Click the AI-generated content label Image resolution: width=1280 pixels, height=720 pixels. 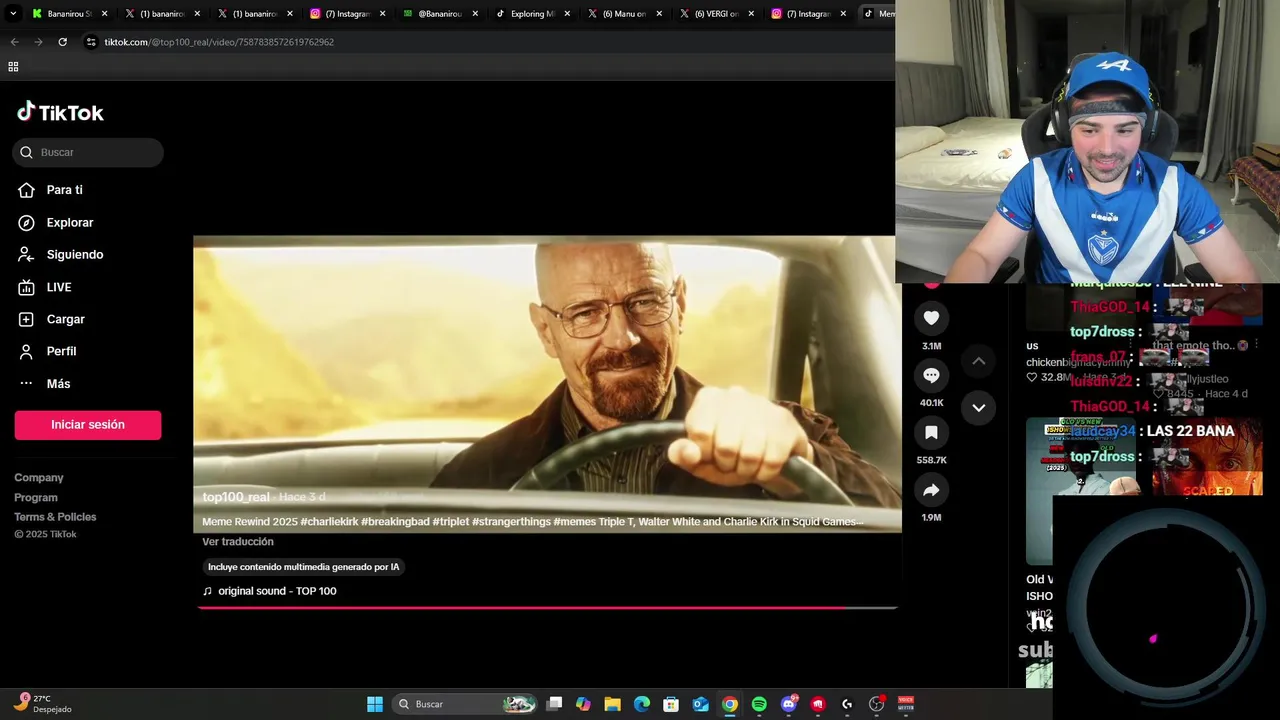303,567
